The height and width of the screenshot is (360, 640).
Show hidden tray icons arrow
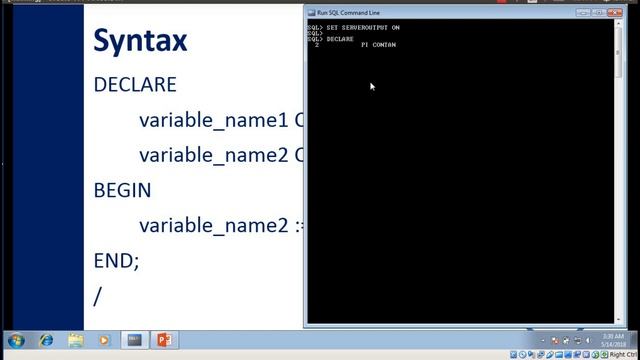tap(543, 340)
